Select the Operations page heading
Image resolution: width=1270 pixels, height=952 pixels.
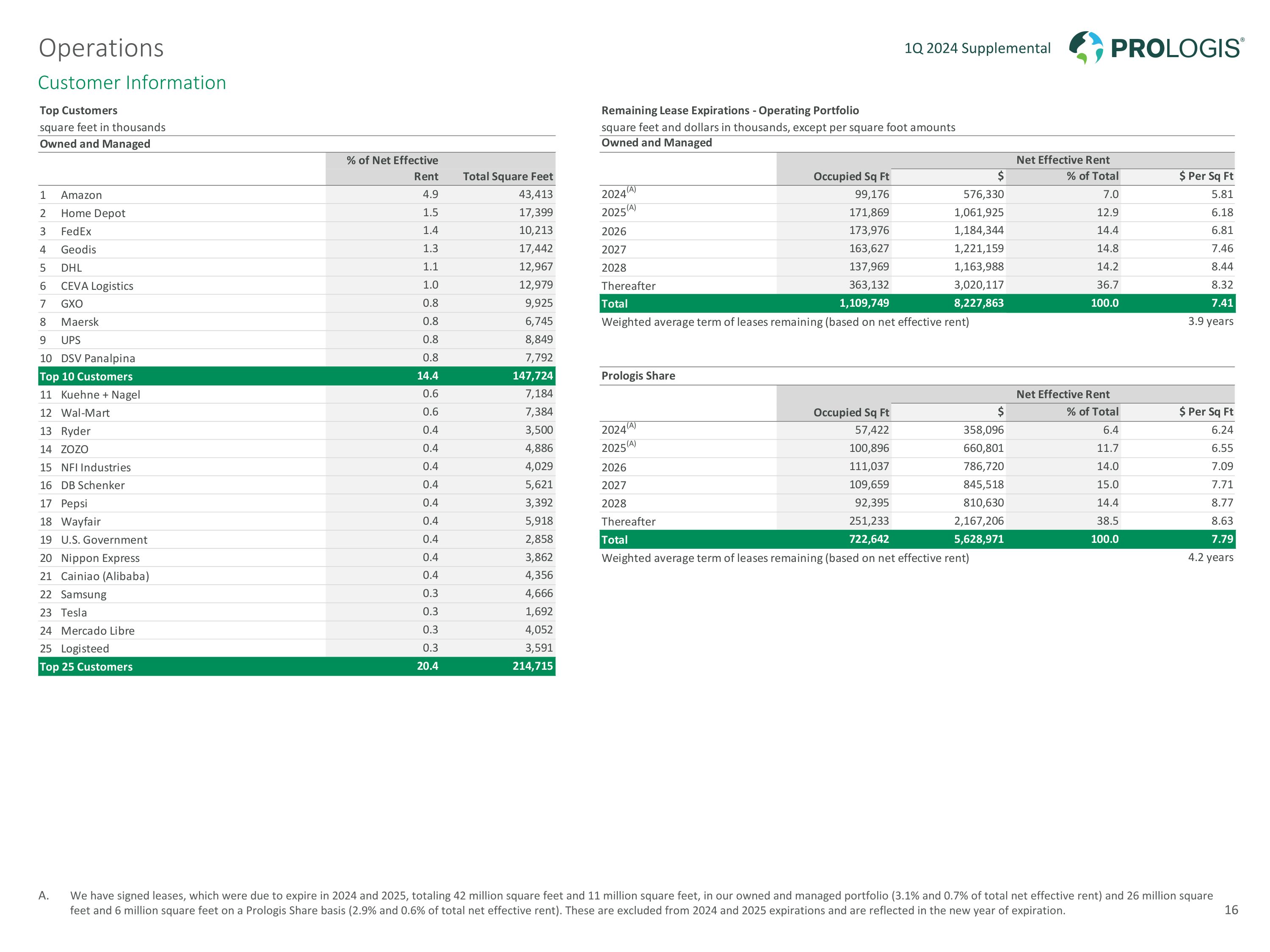pos(101,48)
